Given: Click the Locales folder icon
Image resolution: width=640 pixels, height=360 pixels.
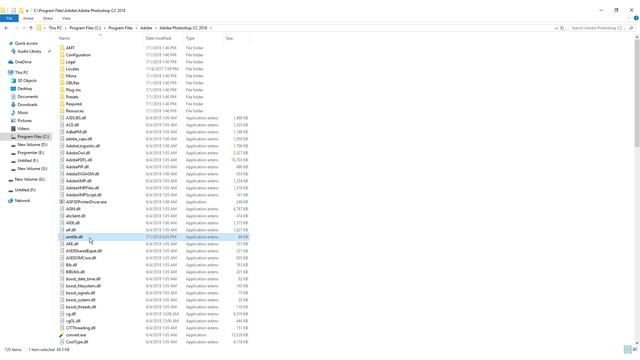Looking at the screenshot, I should pos(62,69).
